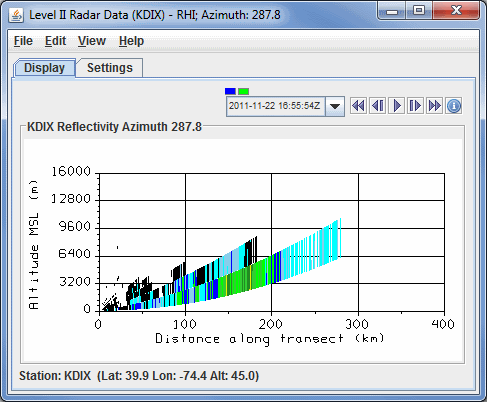
Task: Click the Altitude MSL (m) axis label
Action: 34,245
